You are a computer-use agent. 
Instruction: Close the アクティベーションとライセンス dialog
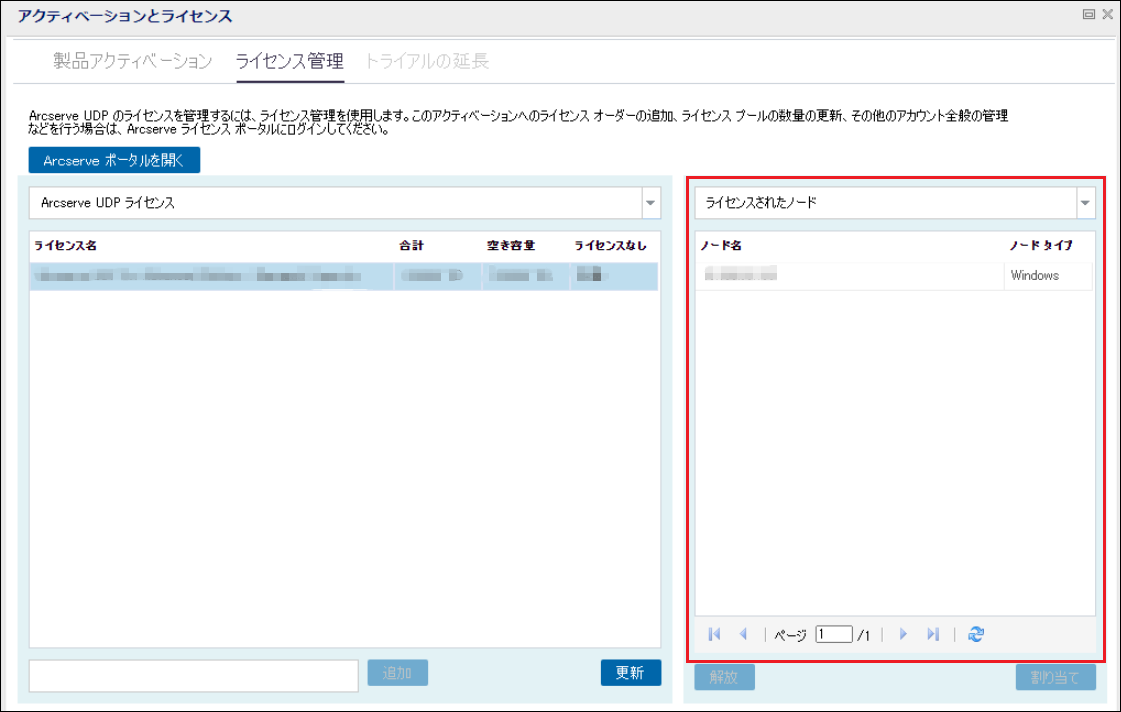(1106, 15)
